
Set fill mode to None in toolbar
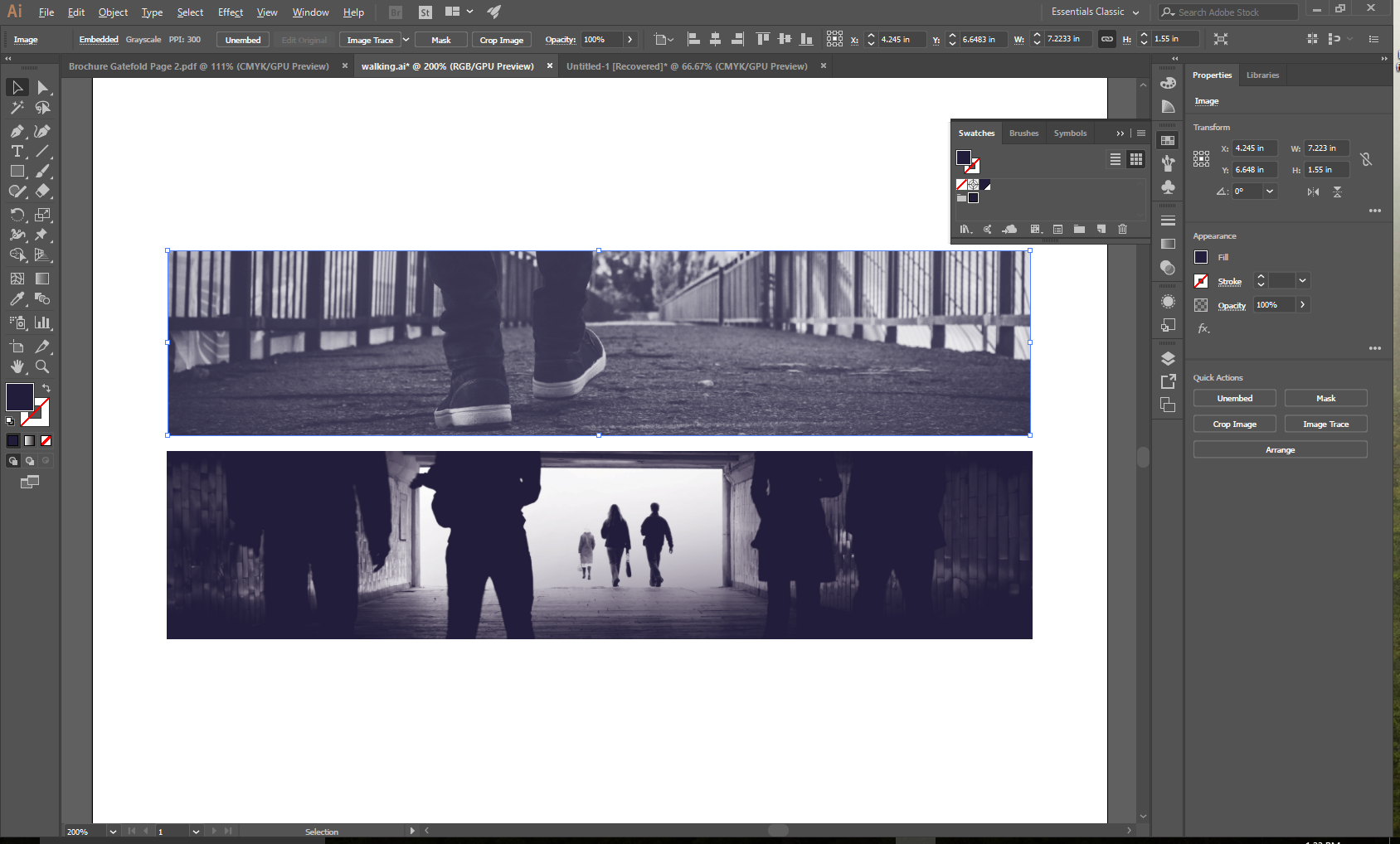click(46, 441)
